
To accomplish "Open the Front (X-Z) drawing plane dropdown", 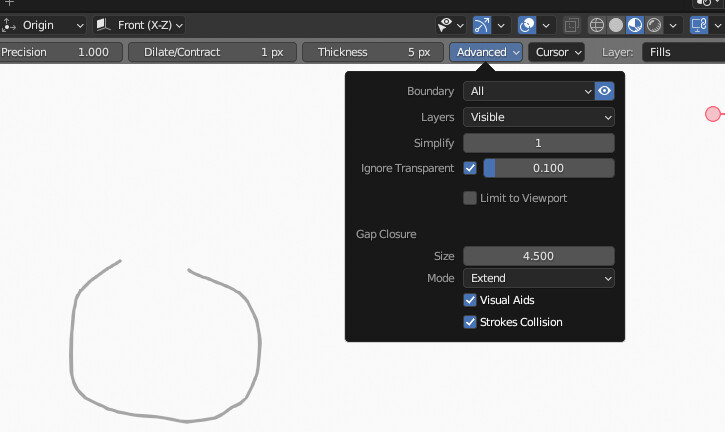I will (x=139, y=25).
